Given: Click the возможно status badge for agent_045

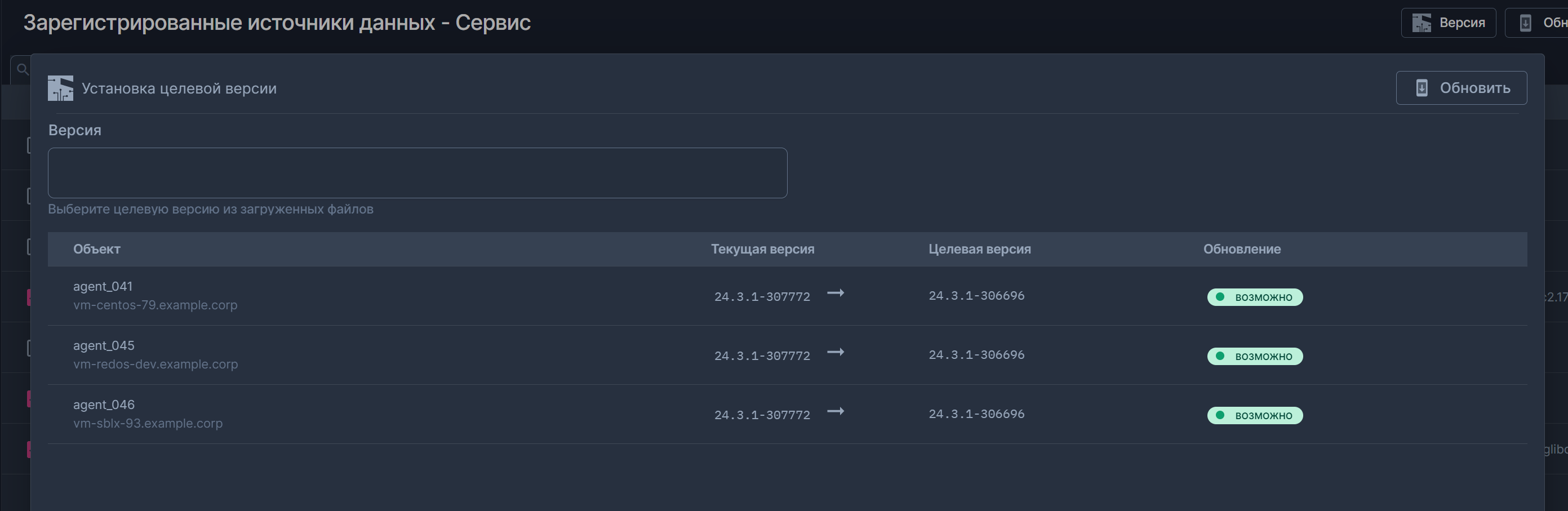Looking at the screenshot, I should click(1255, 356).
